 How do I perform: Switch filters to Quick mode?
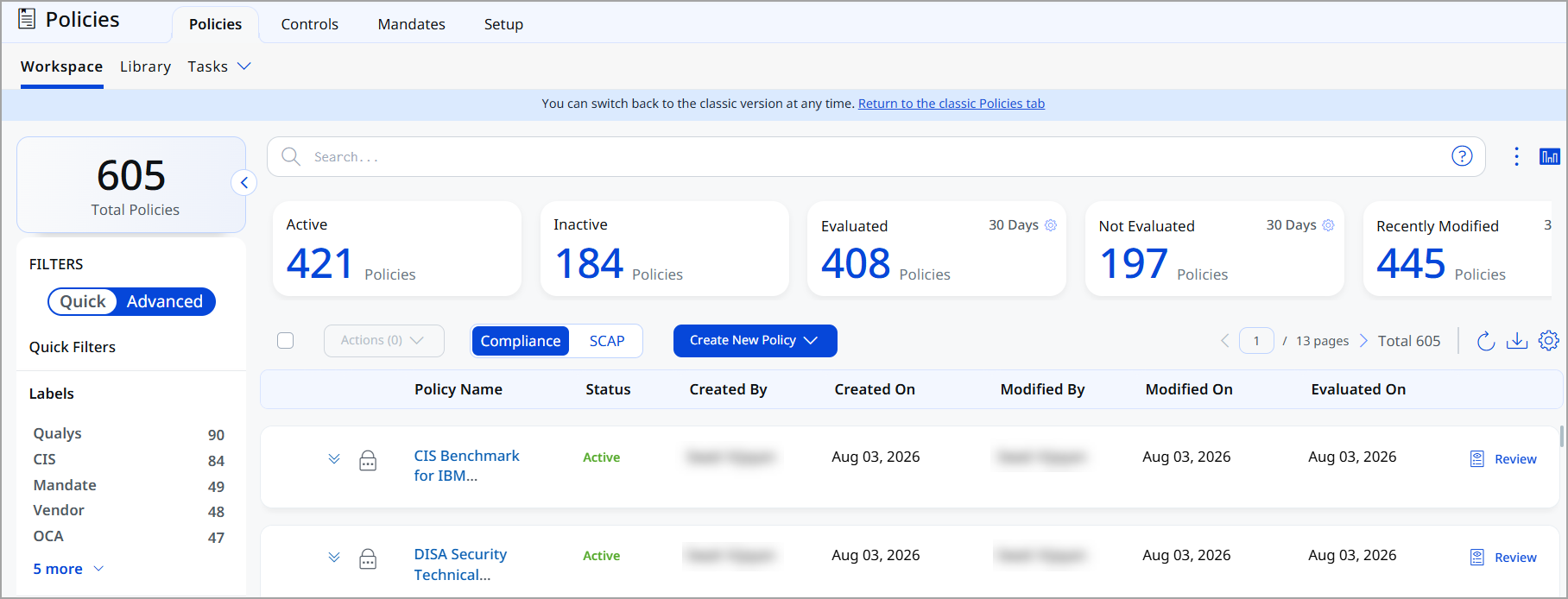83,301
